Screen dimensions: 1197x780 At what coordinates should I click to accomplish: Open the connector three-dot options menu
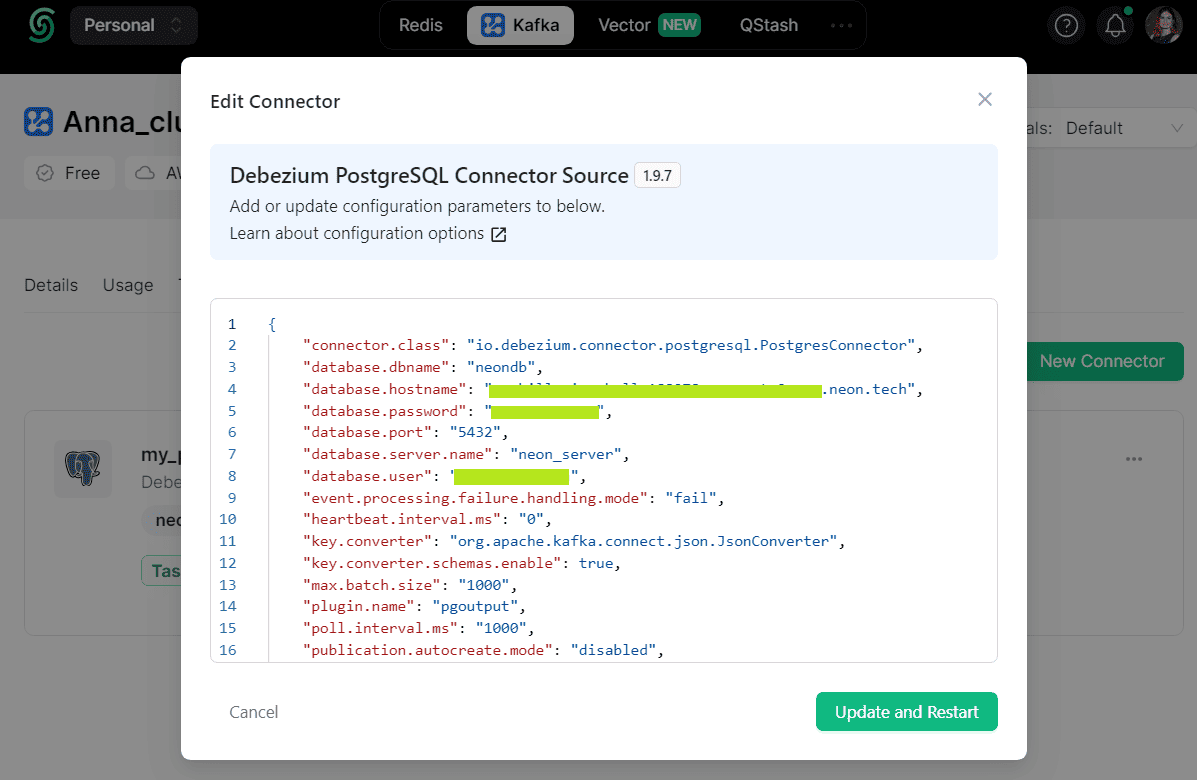tap(1134, 459)
